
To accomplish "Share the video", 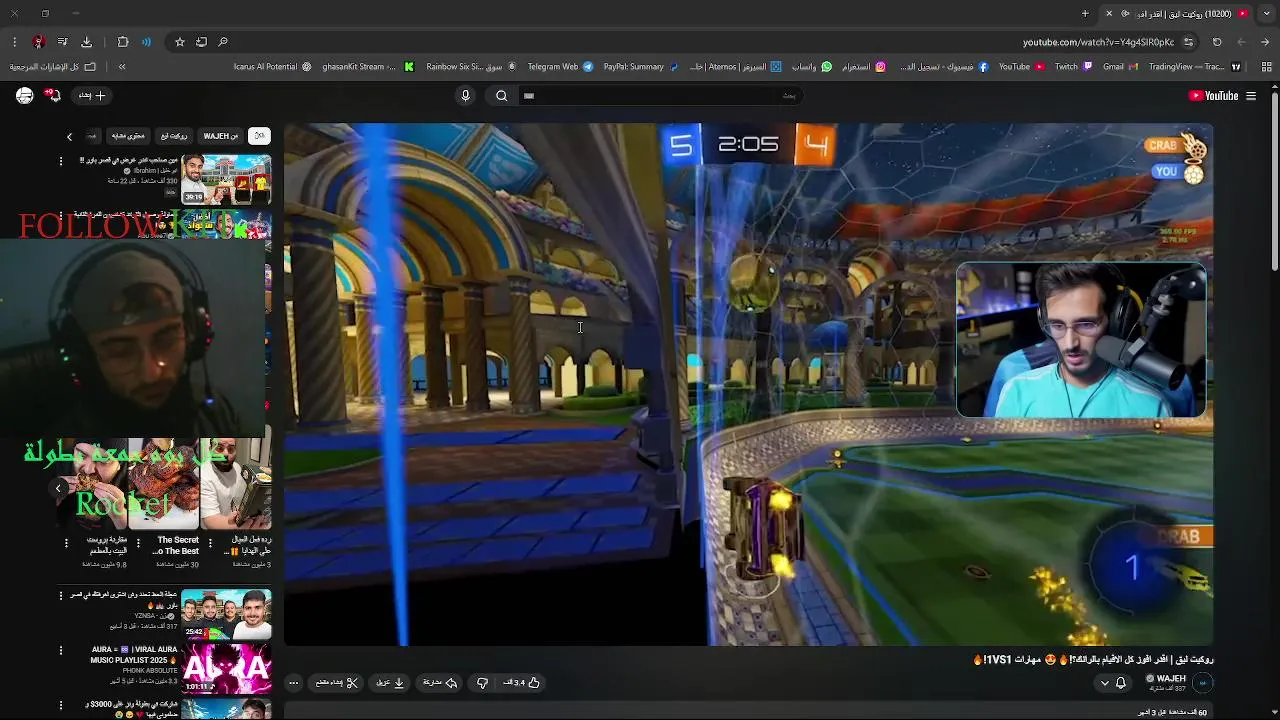I will click(440, 683).
